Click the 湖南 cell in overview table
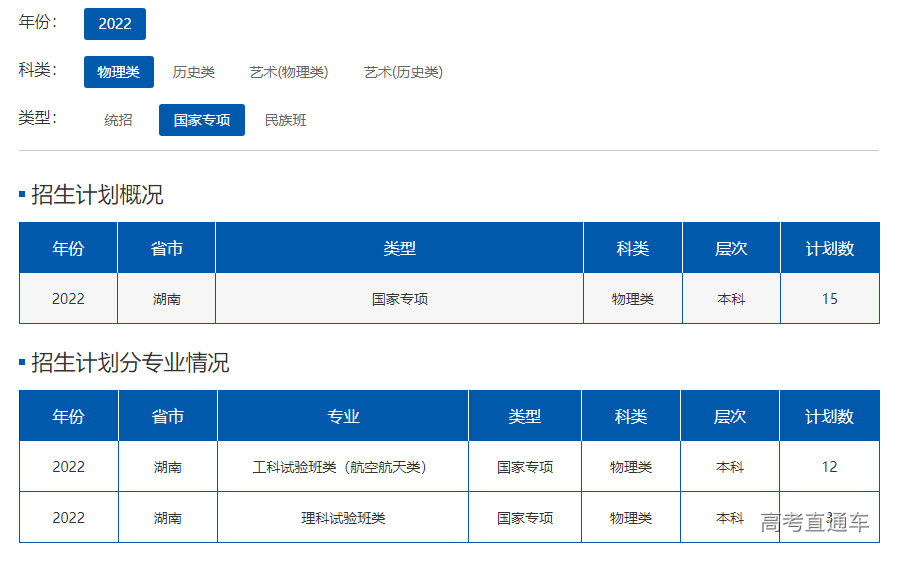Image resolution: width=898 pixels, height=562 pixels. [167, 299]
